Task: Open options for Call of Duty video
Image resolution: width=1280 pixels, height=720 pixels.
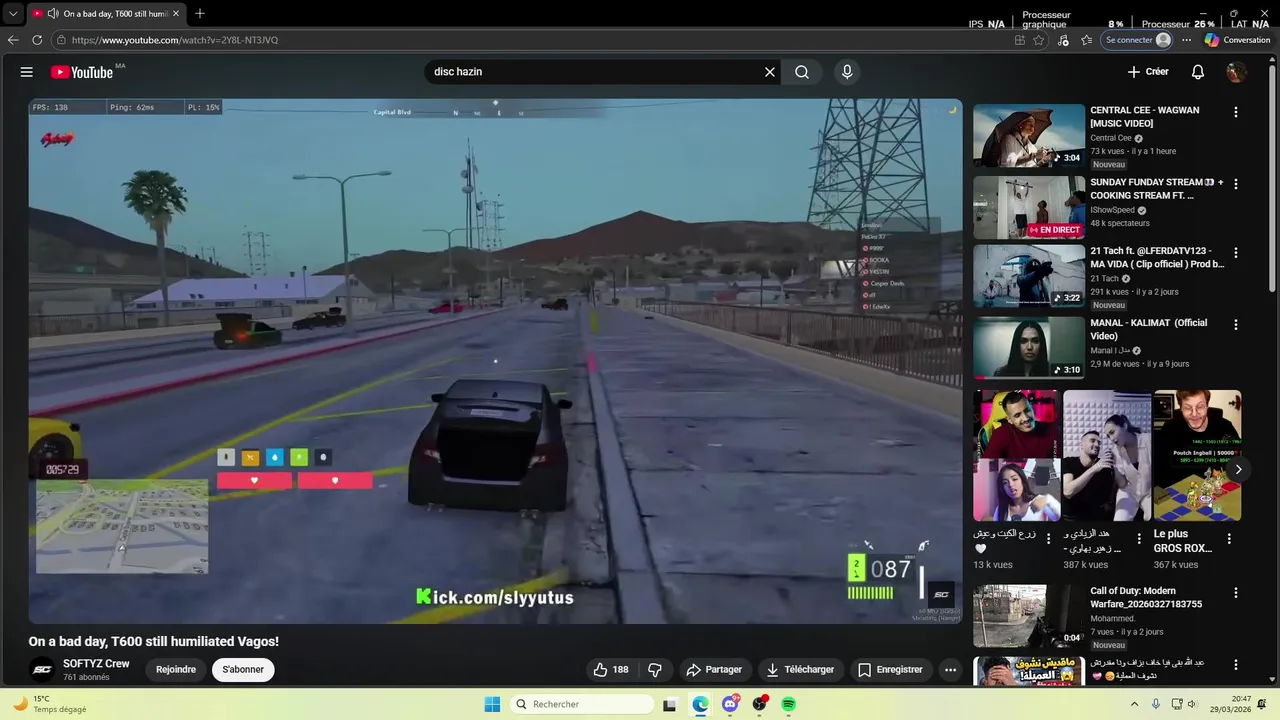Action: click(x=1236, y=592)
